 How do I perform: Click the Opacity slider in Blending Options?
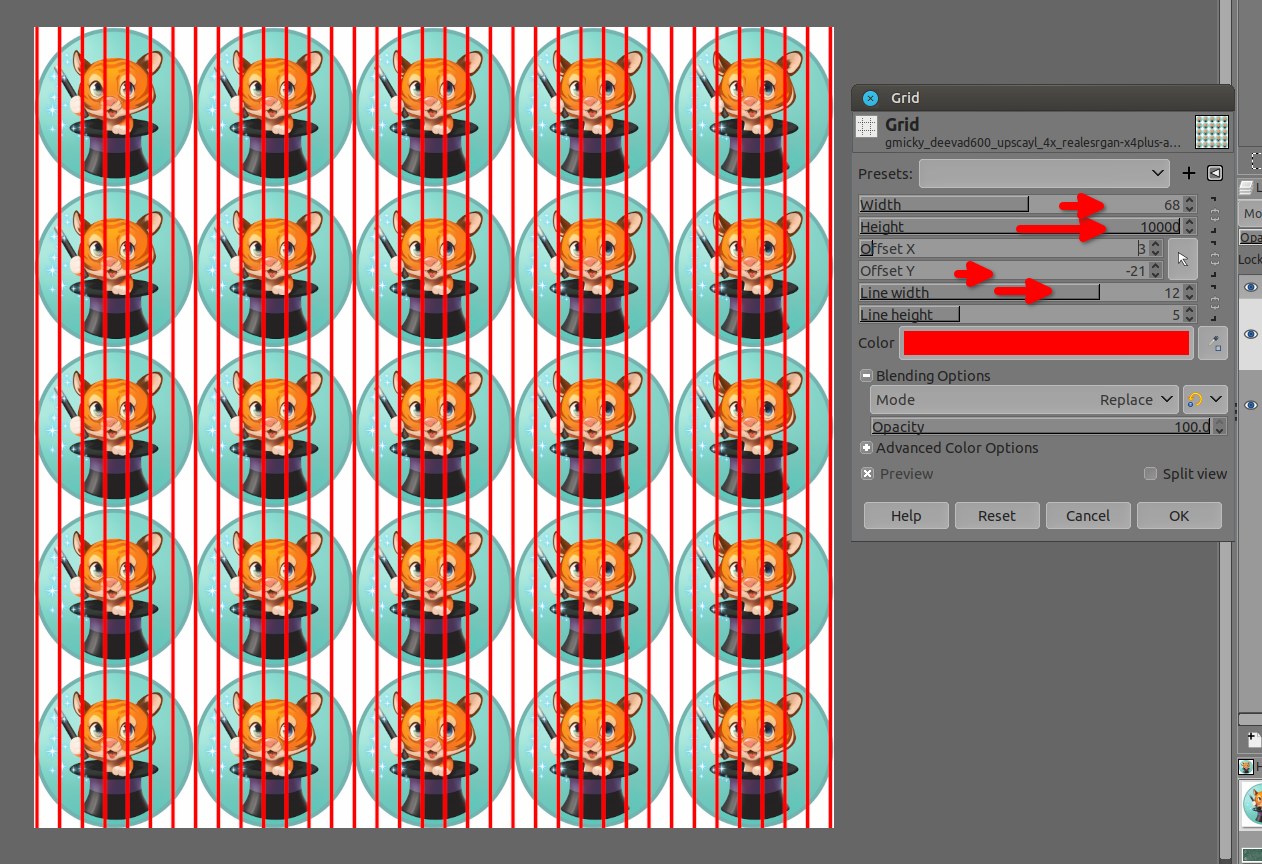click(1041, 427)
